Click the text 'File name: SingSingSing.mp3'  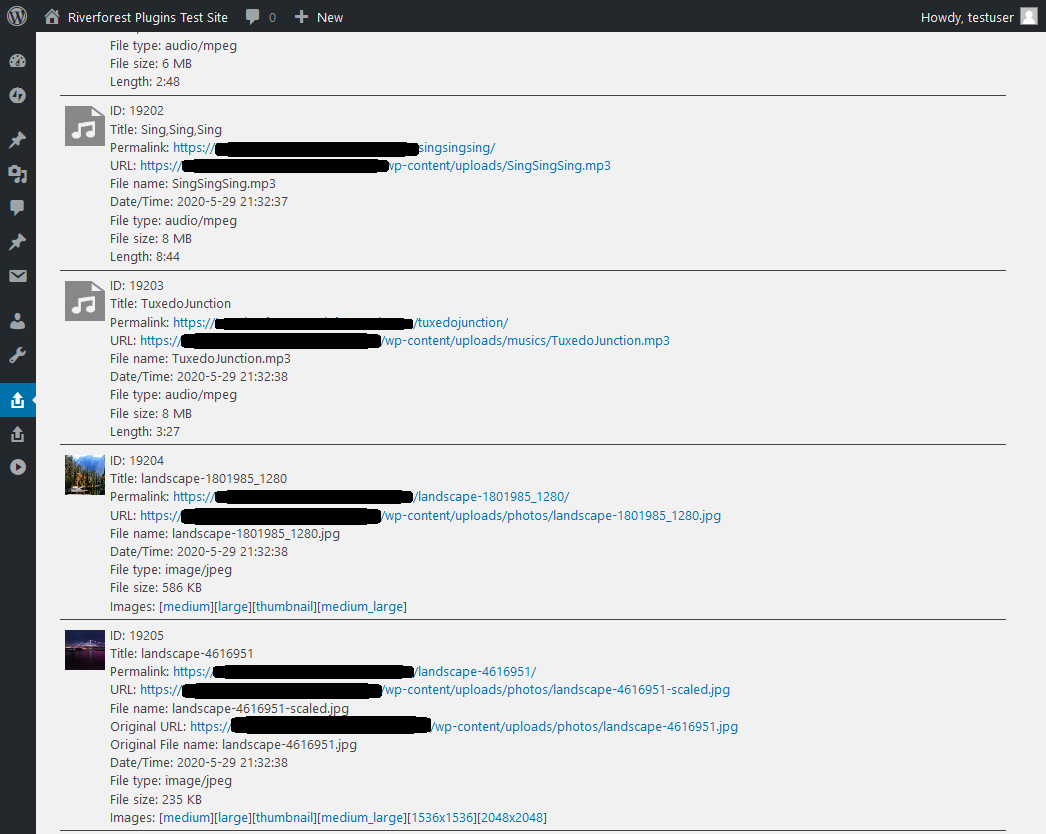click(193, 183)
